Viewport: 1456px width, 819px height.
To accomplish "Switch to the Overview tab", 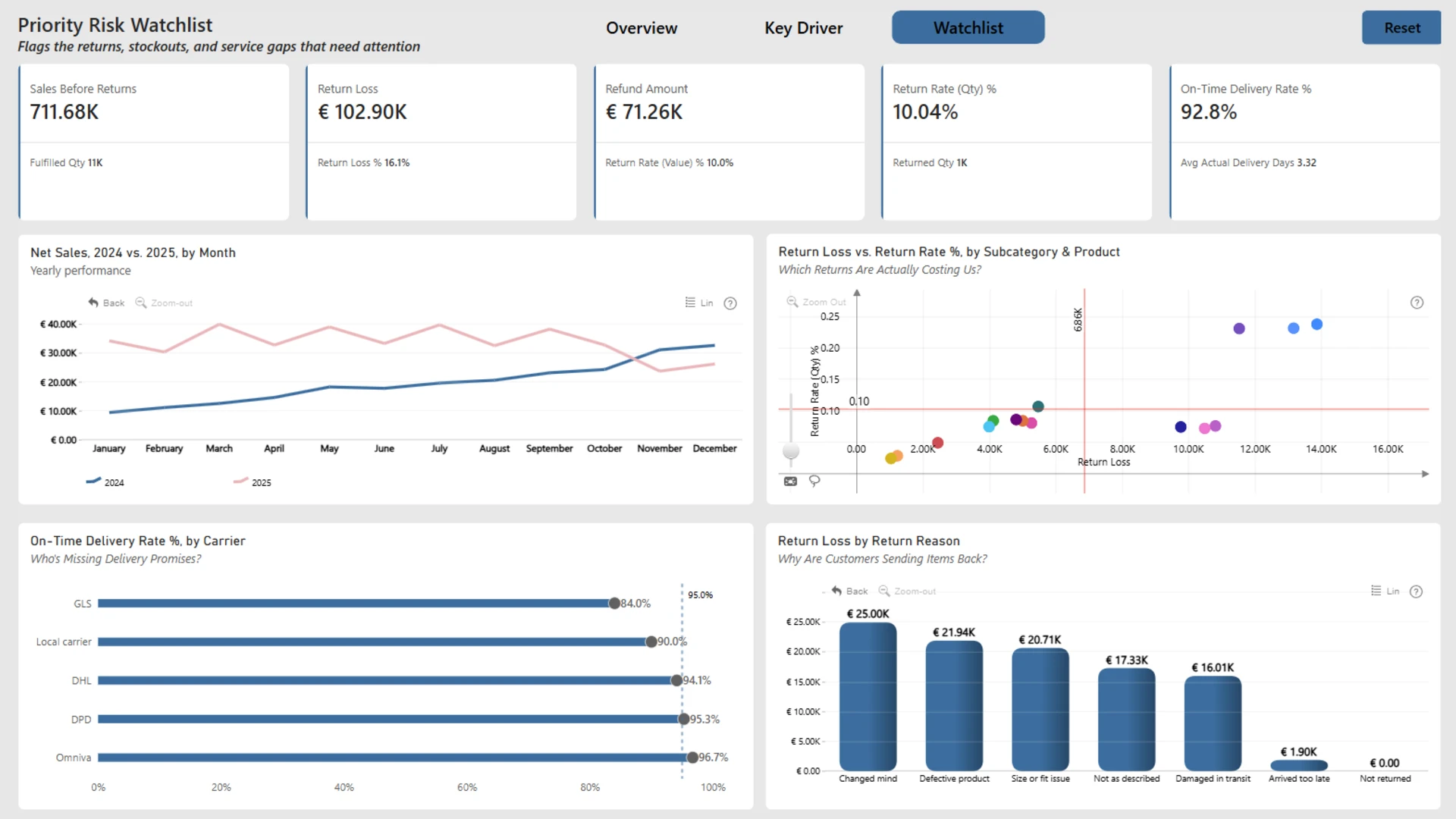I will (642, 28).
